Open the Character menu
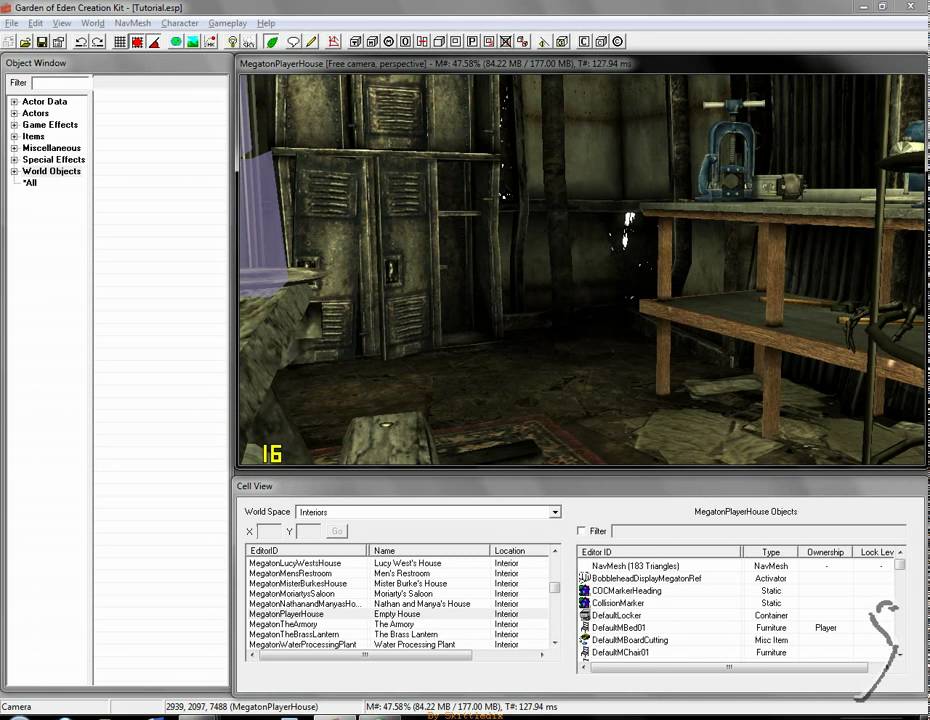930x720 pixels. click(x=180, y=23)
